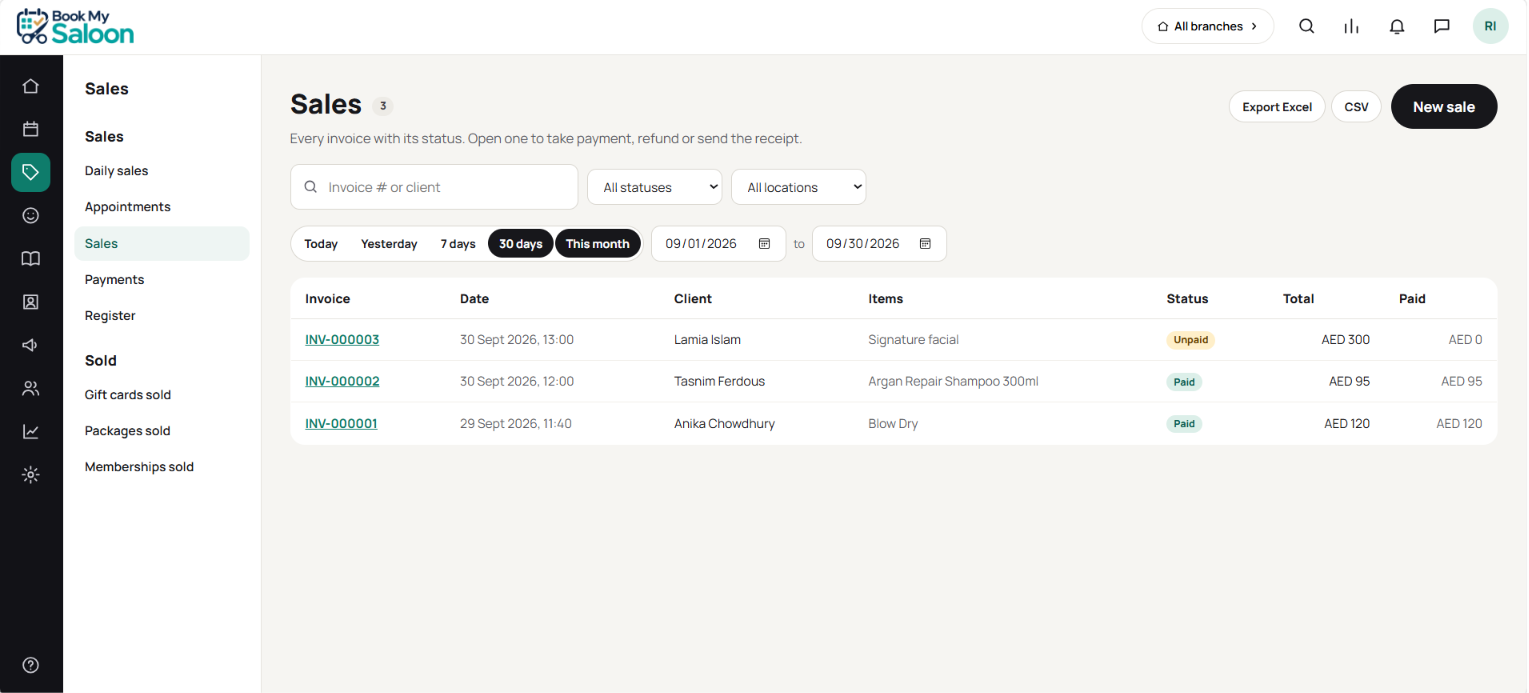The height and width of the screenshot is (693, 1529).
Task: Expand the All statuses dropdown
Action: (x=654, y=187)
